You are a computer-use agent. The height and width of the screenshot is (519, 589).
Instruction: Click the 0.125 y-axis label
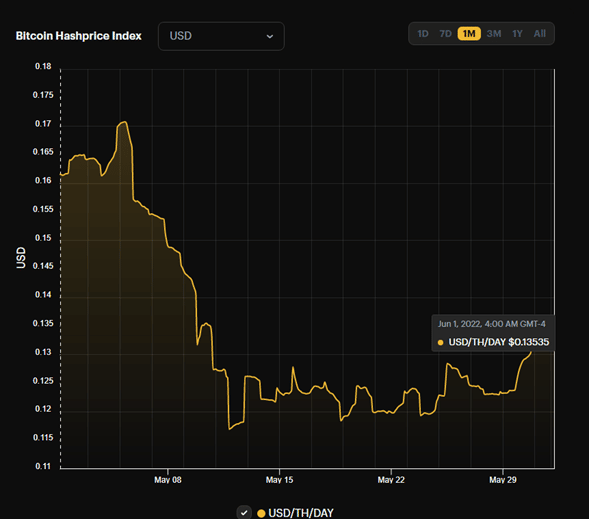click(x=43, y=381)
